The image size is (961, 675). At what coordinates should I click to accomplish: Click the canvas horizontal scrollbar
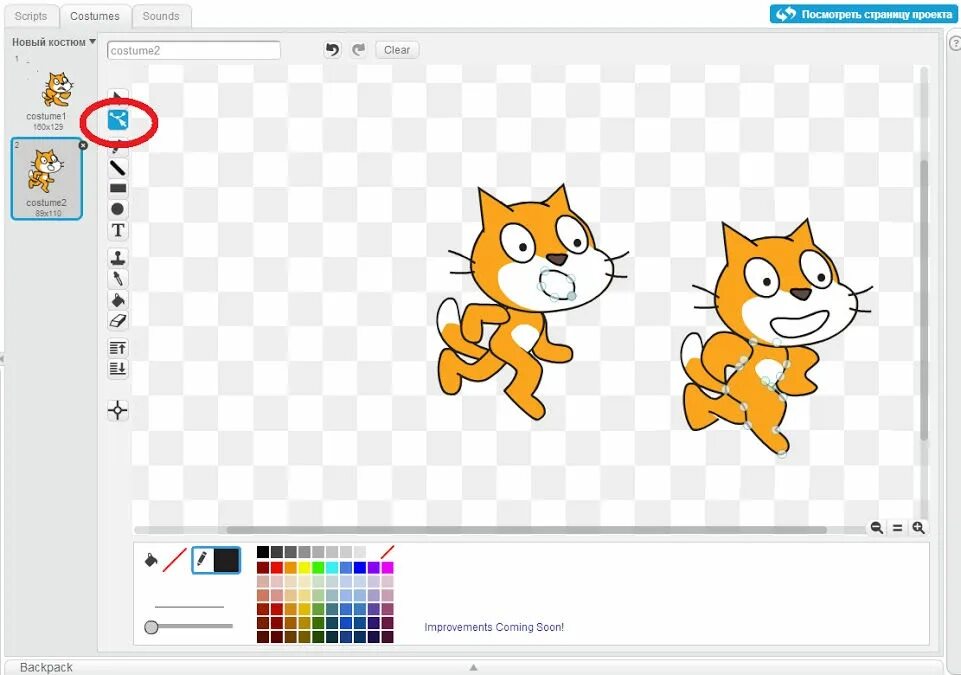pos(526,529)
